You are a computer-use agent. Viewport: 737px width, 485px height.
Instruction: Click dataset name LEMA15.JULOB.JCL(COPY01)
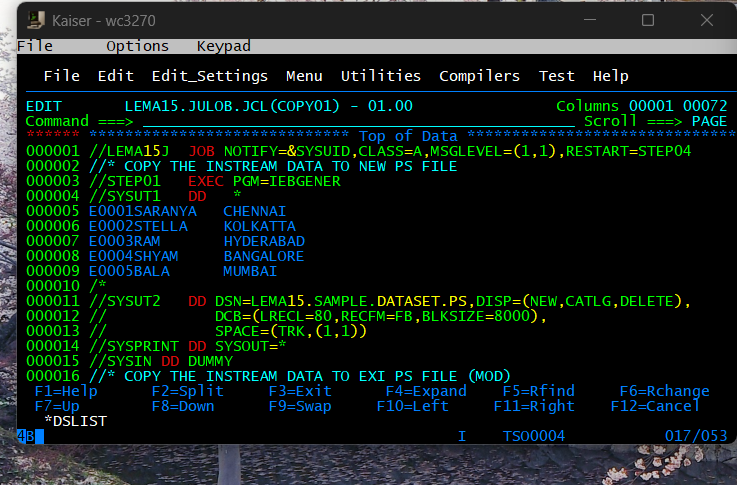[232, 106]
